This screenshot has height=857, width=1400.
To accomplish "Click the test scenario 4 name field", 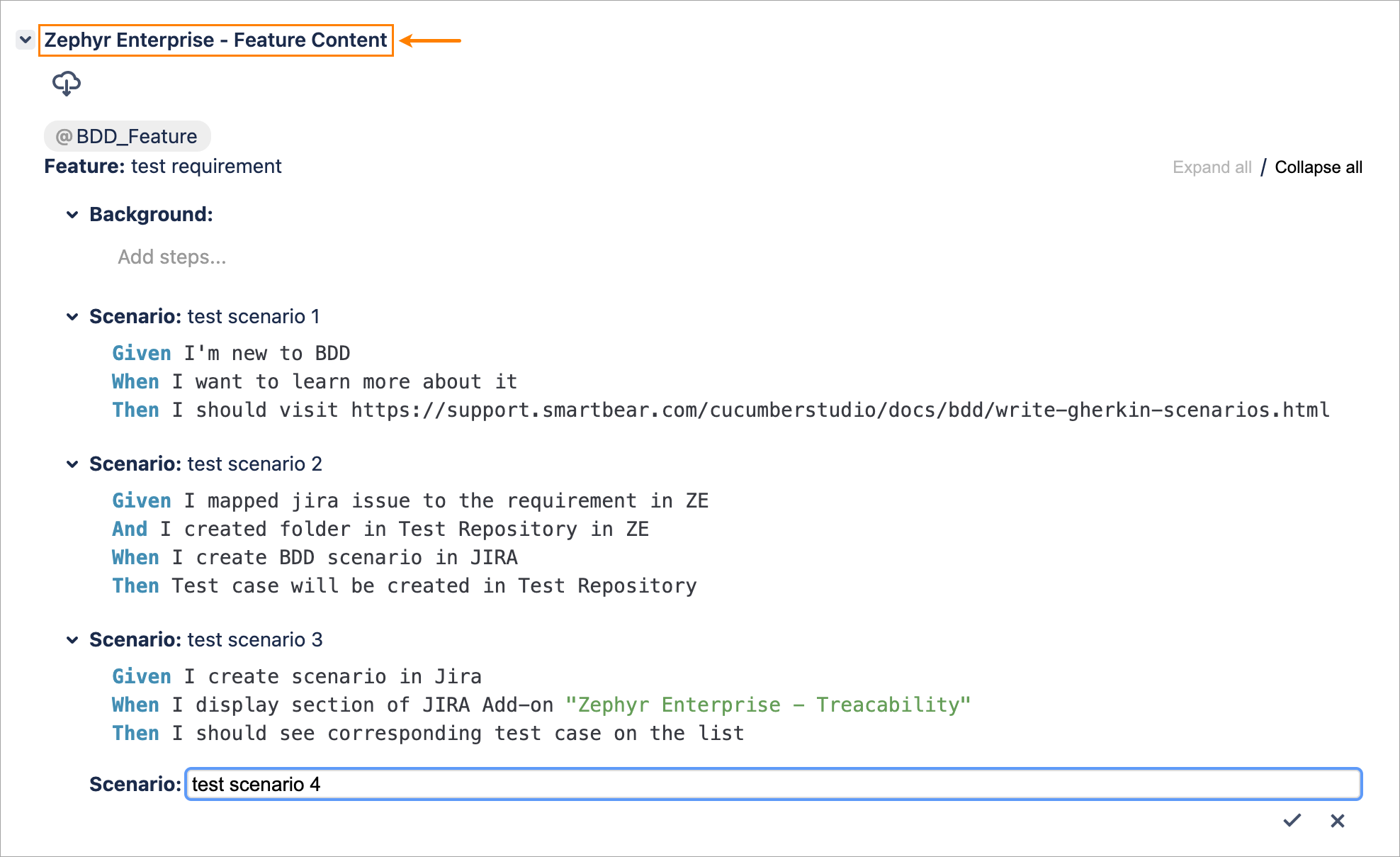I will [x=772, y=784].
